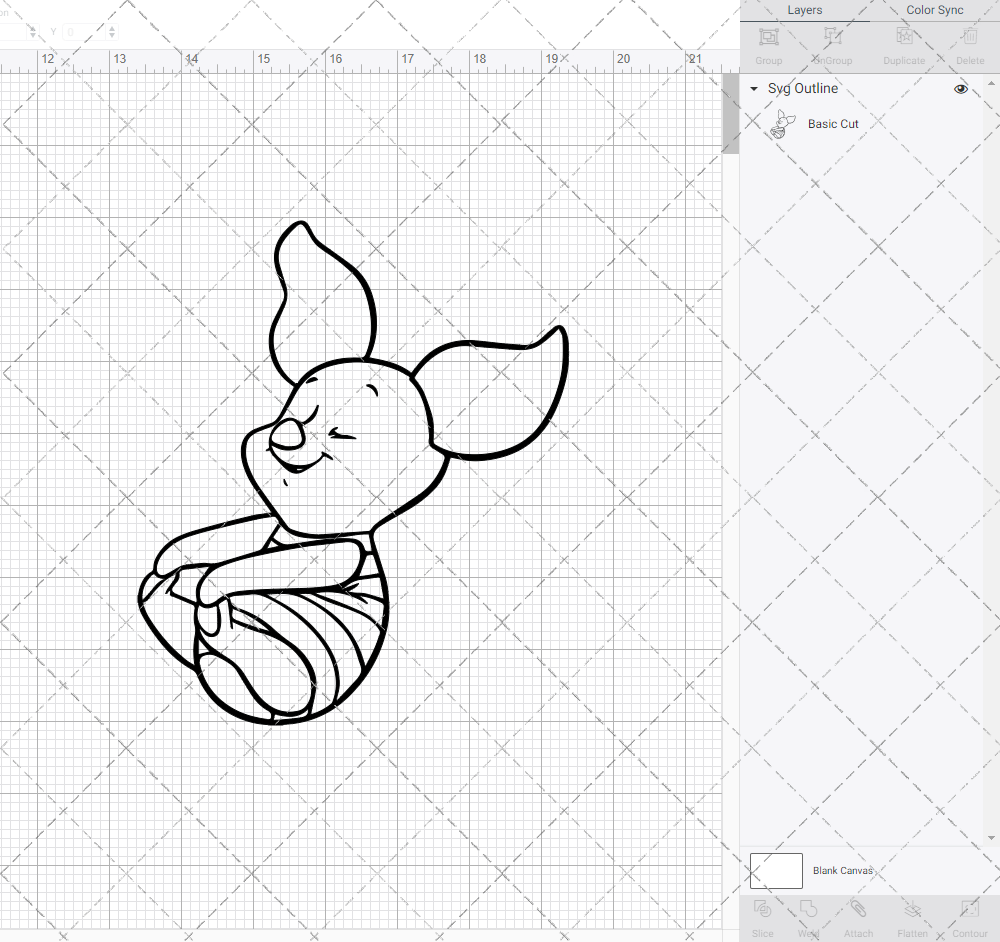Click the layers panel scroll down arrow
1000x942 pixels.
[x=990, y=838]
